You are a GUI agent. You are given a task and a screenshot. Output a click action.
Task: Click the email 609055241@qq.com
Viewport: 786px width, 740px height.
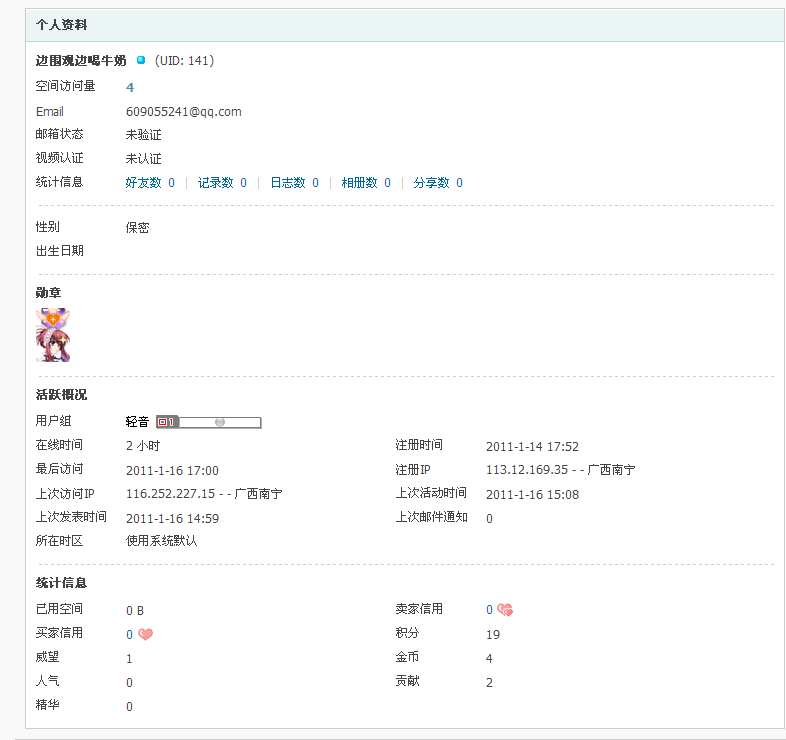[183, 111]
